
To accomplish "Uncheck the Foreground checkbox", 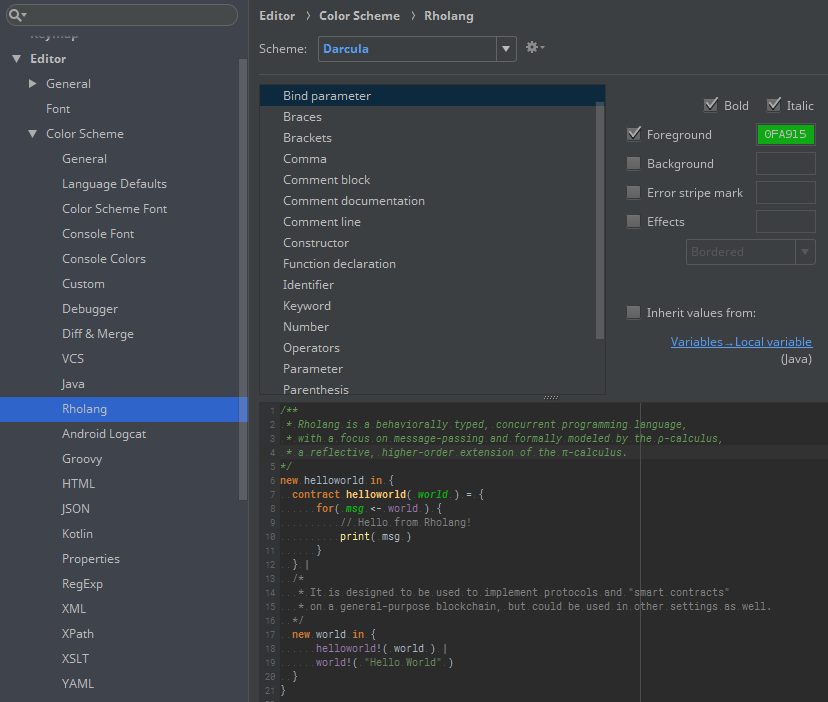I will (x=634, y=134).
